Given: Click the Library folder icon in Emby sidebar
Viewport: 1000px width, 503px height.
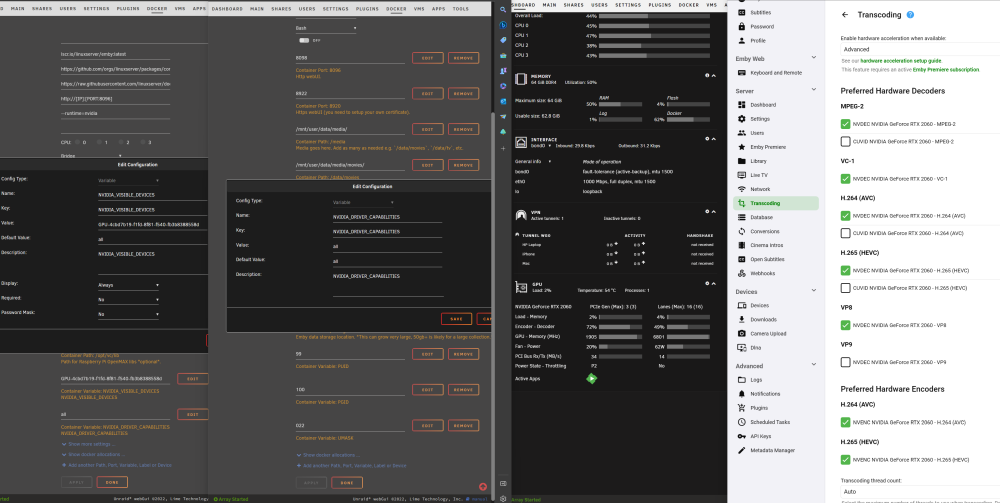Looking at the screenshot, I should point(741,161).
